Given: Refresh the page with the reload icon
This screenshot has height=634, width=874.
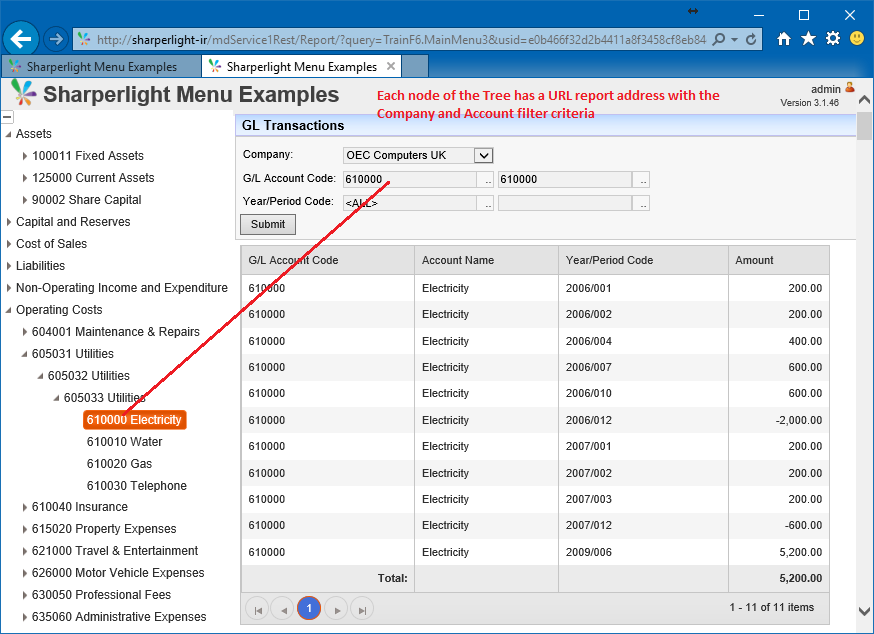Looking at the screenshot, I should pos(751,39).
